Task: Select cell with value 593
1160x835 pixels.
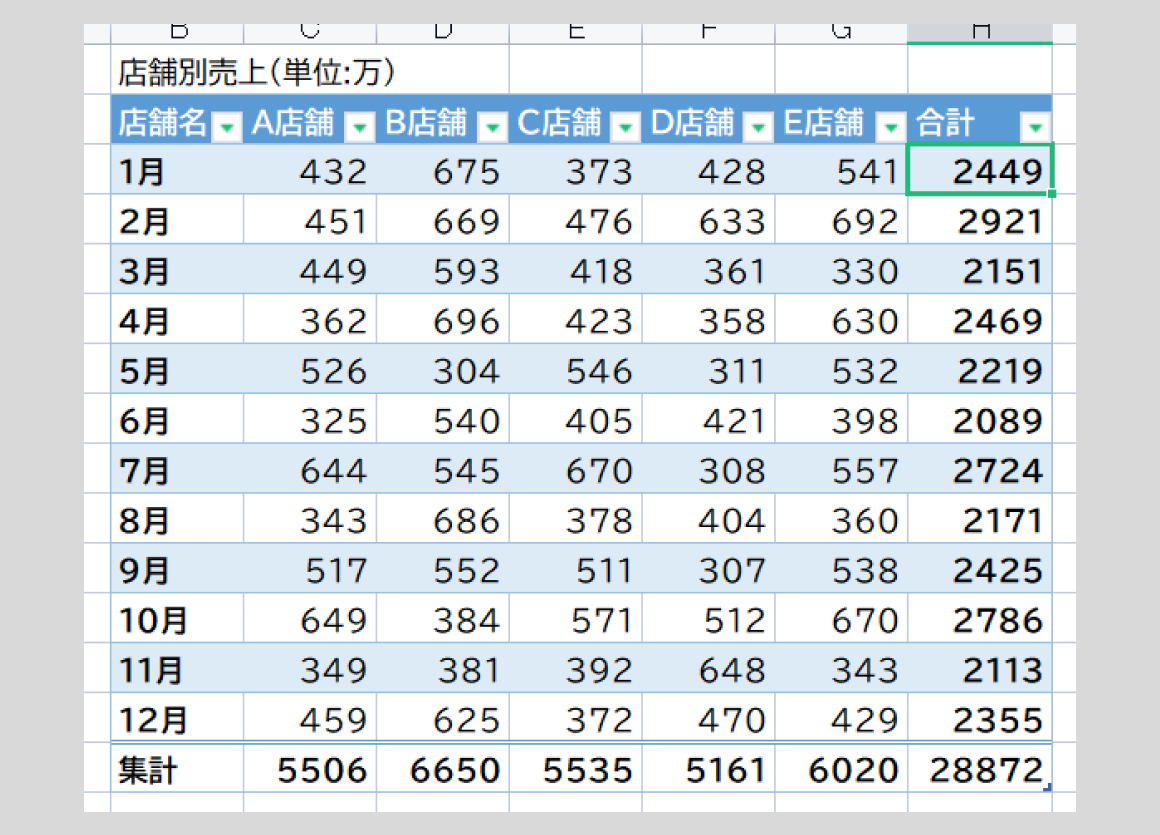Action: (x=442, y=270)
